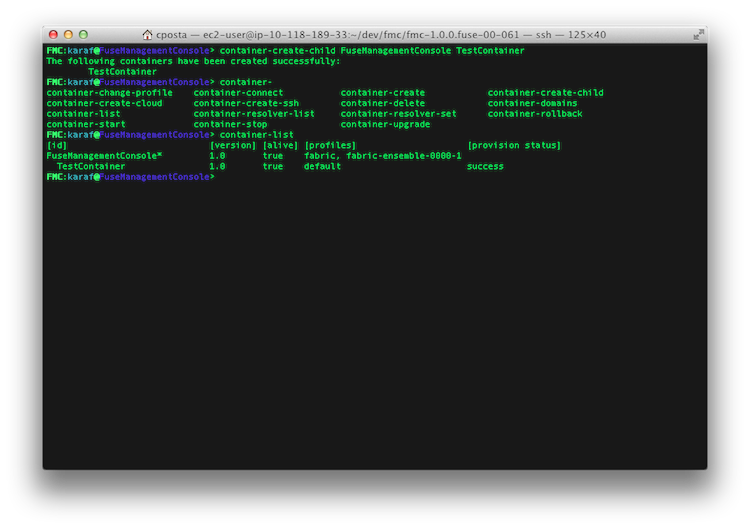Image resolution: width=750 pixels, height=529 pixels.
Task: Click the fullscreen arrows icon in title bar
Action: coord(698,34)
